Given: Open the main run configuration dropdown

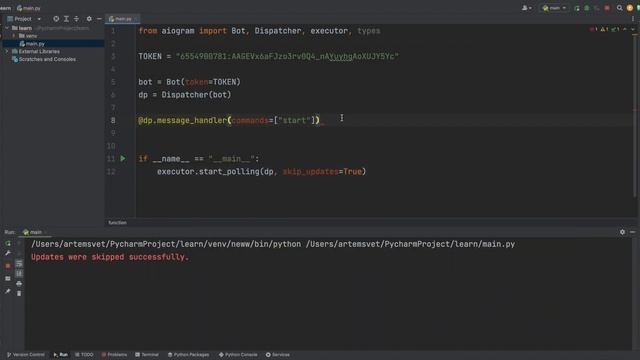Looking at the screenshot, I should (x=554, y=8).
